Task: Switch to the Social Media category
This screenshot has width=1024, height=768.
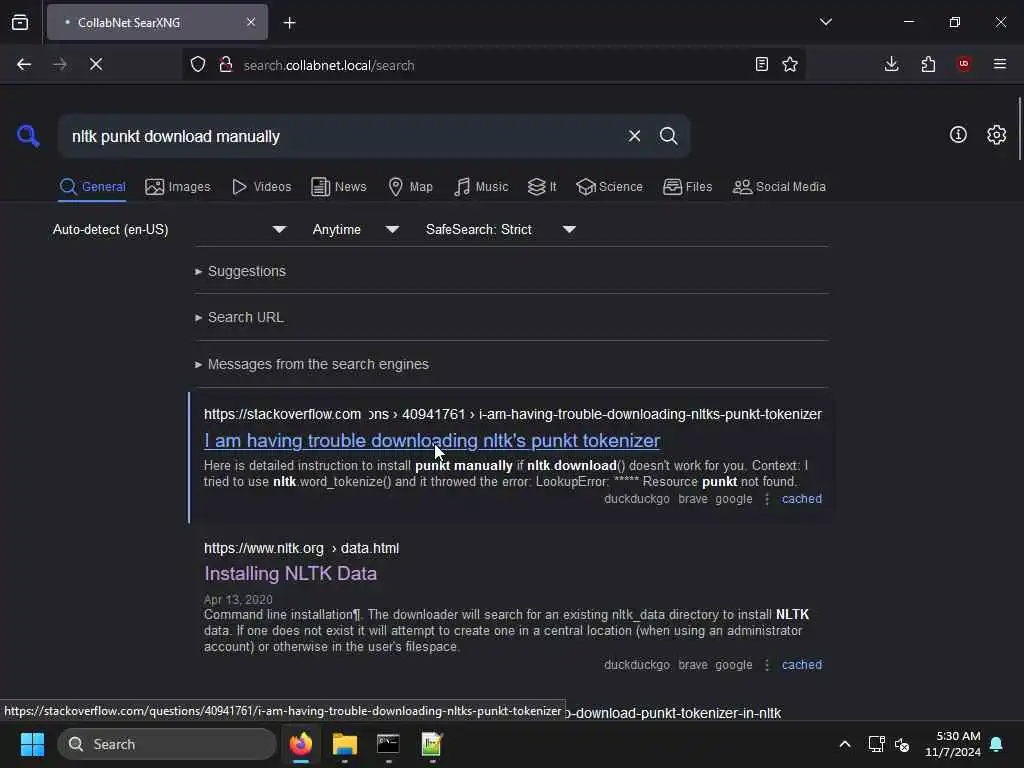Action: 779,187
